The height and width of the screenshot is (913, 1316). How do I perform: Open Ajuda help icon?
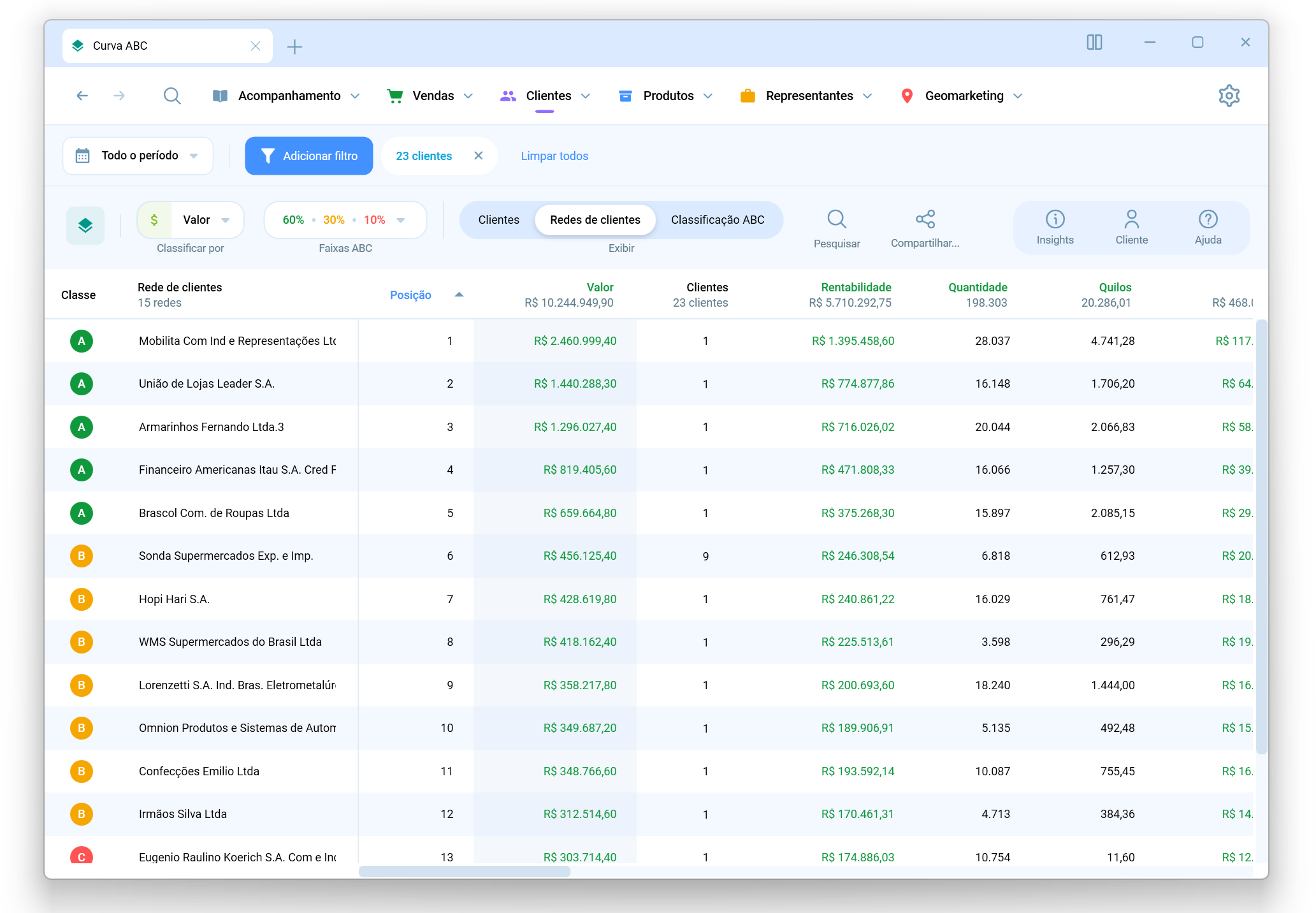1208,228
